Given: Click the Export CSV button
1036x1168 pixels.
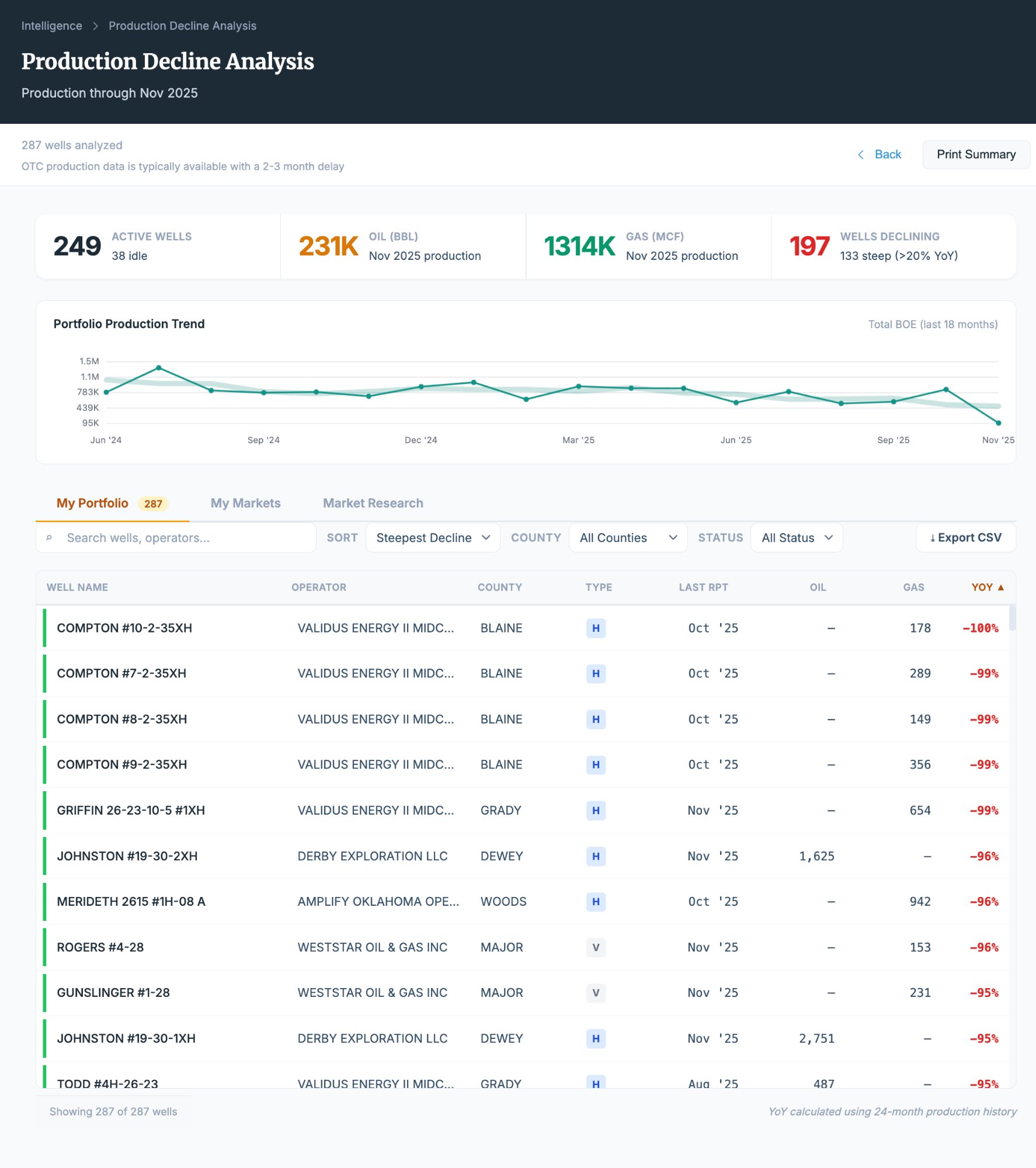Looking at the screenshot, I should tap(965, 538).
